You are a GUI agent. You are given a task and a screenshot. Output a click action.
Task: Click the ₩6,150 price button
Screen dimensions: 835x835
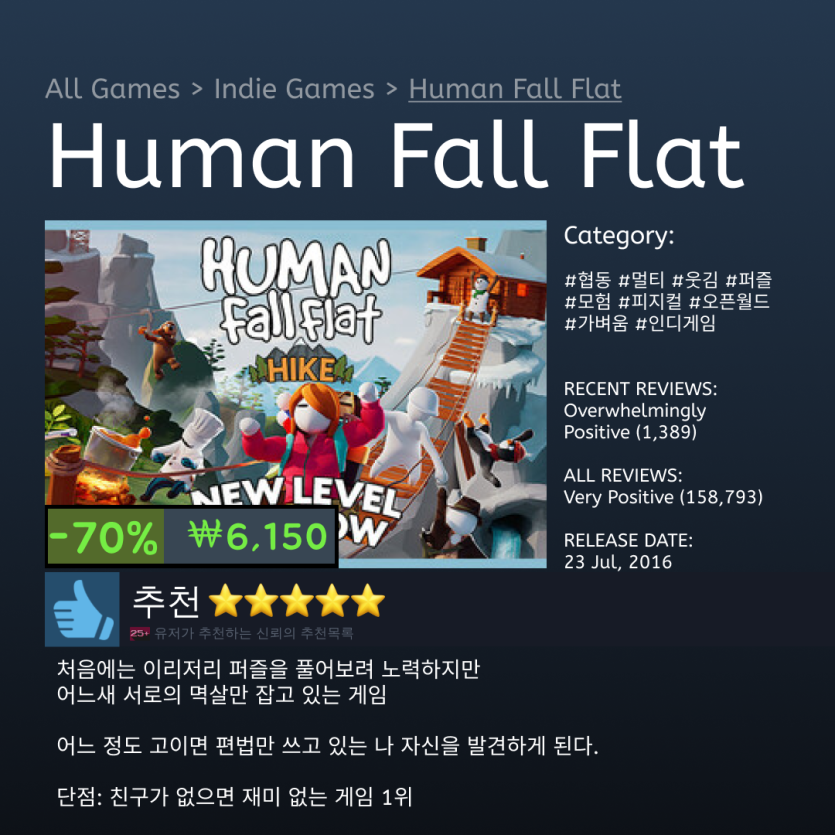[x=250, y=537]
